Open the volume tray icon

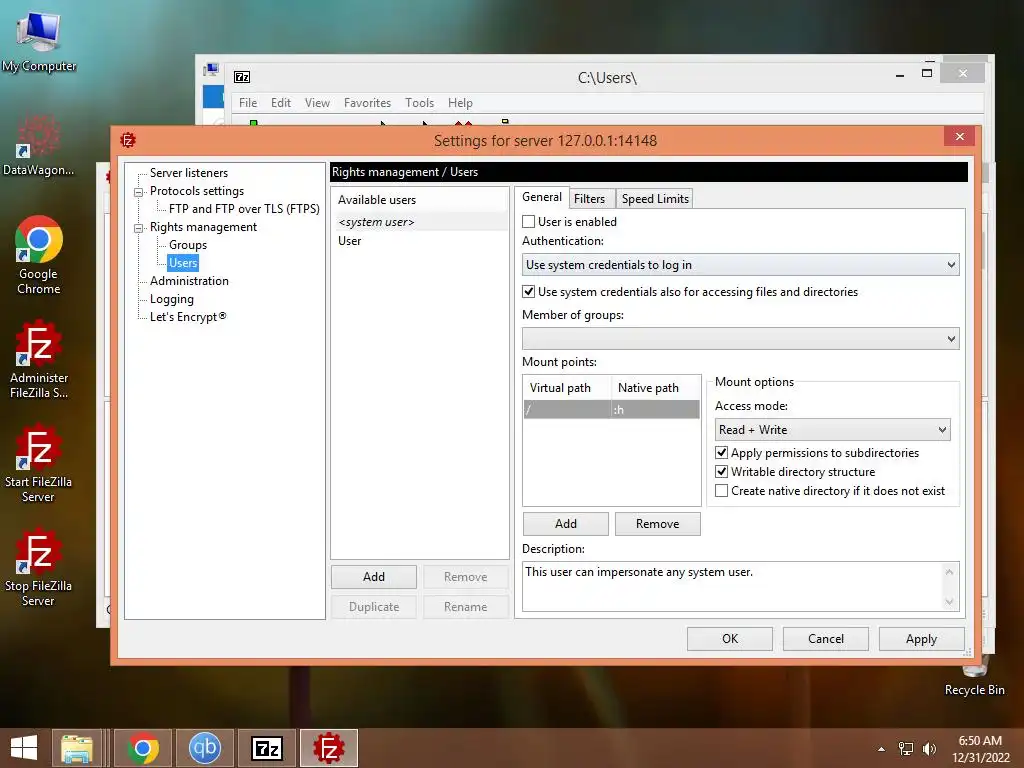pyautogui.click(x=929, y=749)
